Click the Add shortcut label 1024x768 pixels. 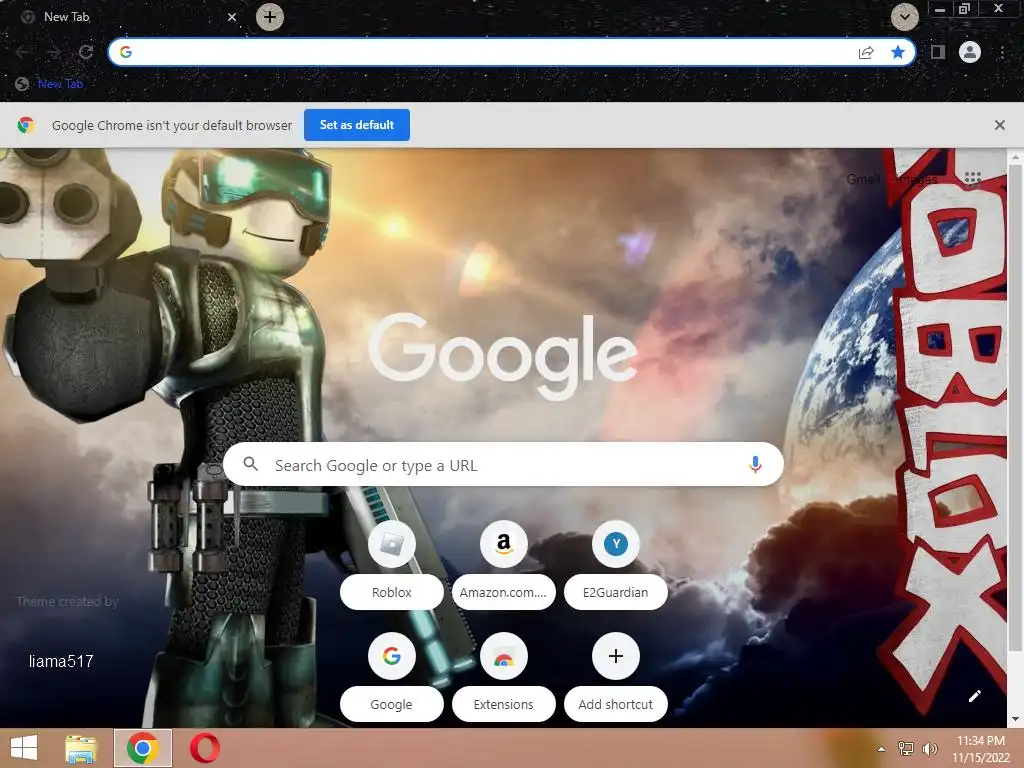[615, 704]
